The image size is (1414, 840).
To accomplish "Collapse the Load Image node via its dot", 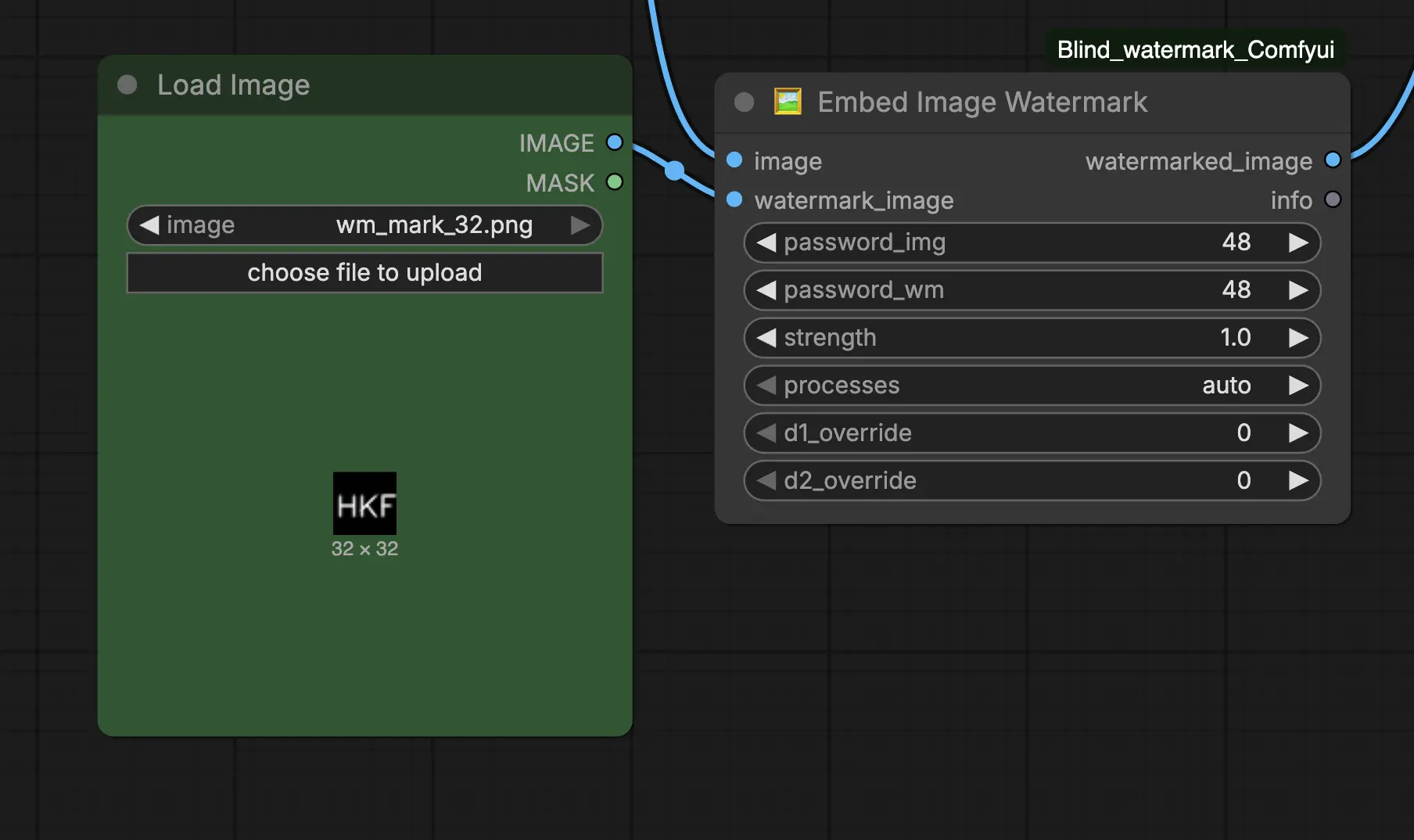I will click(127, 84).
